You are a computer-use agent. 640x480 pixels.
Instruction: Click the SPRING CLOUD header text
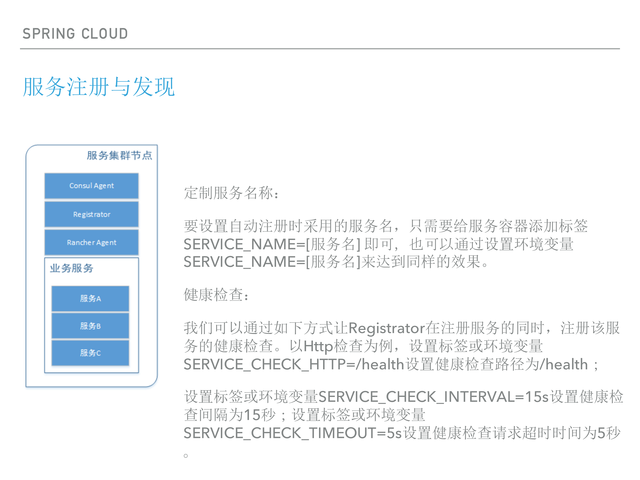pos(75,33)
